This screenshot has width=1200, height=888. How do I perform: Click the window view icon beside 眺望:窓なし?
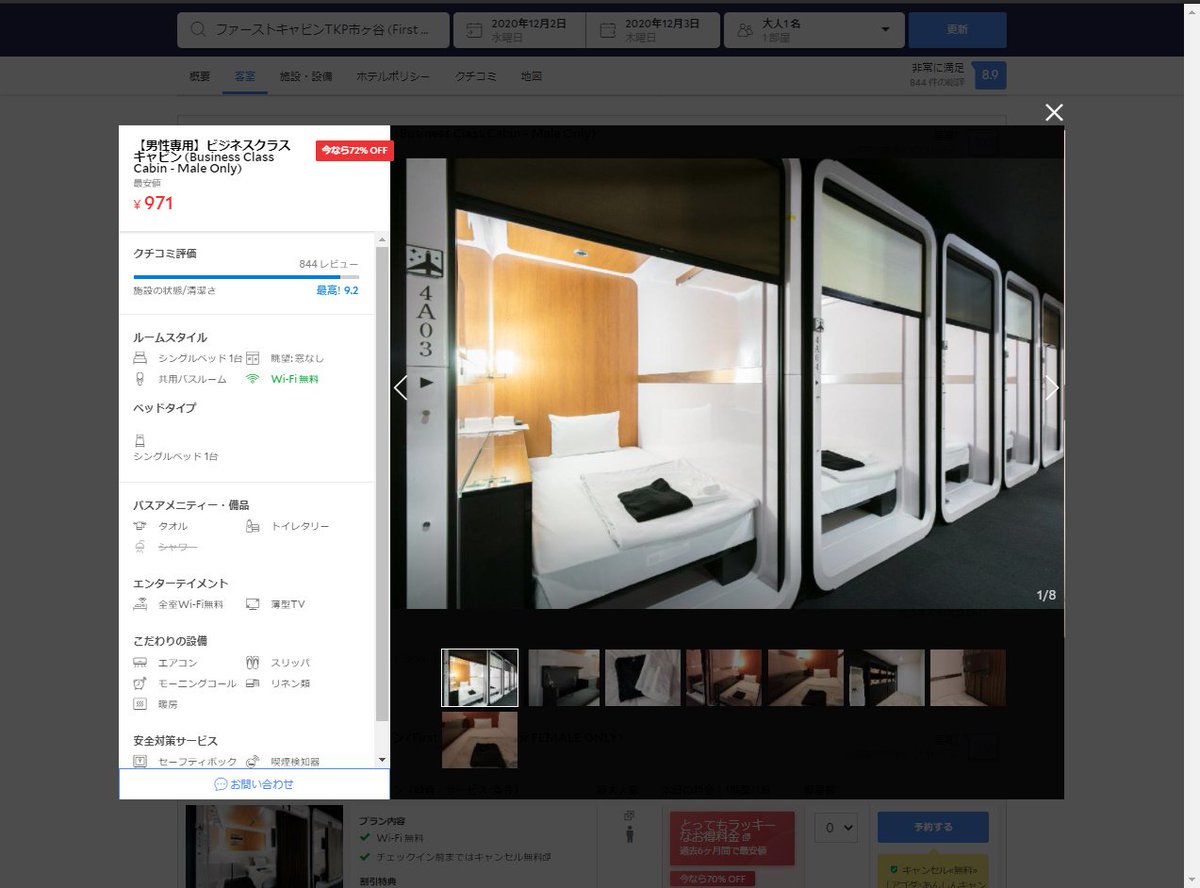point(253,358)
